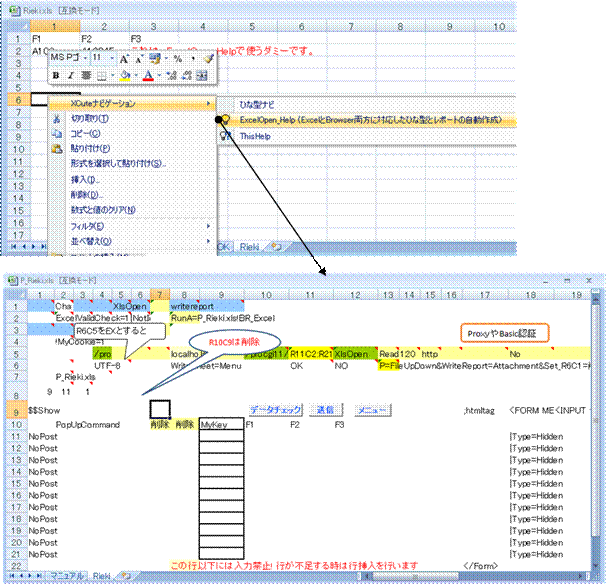The height and width of the screenshot is (584, 606).
Task: Click the accounting number format icon
Action: pos(155,59)
